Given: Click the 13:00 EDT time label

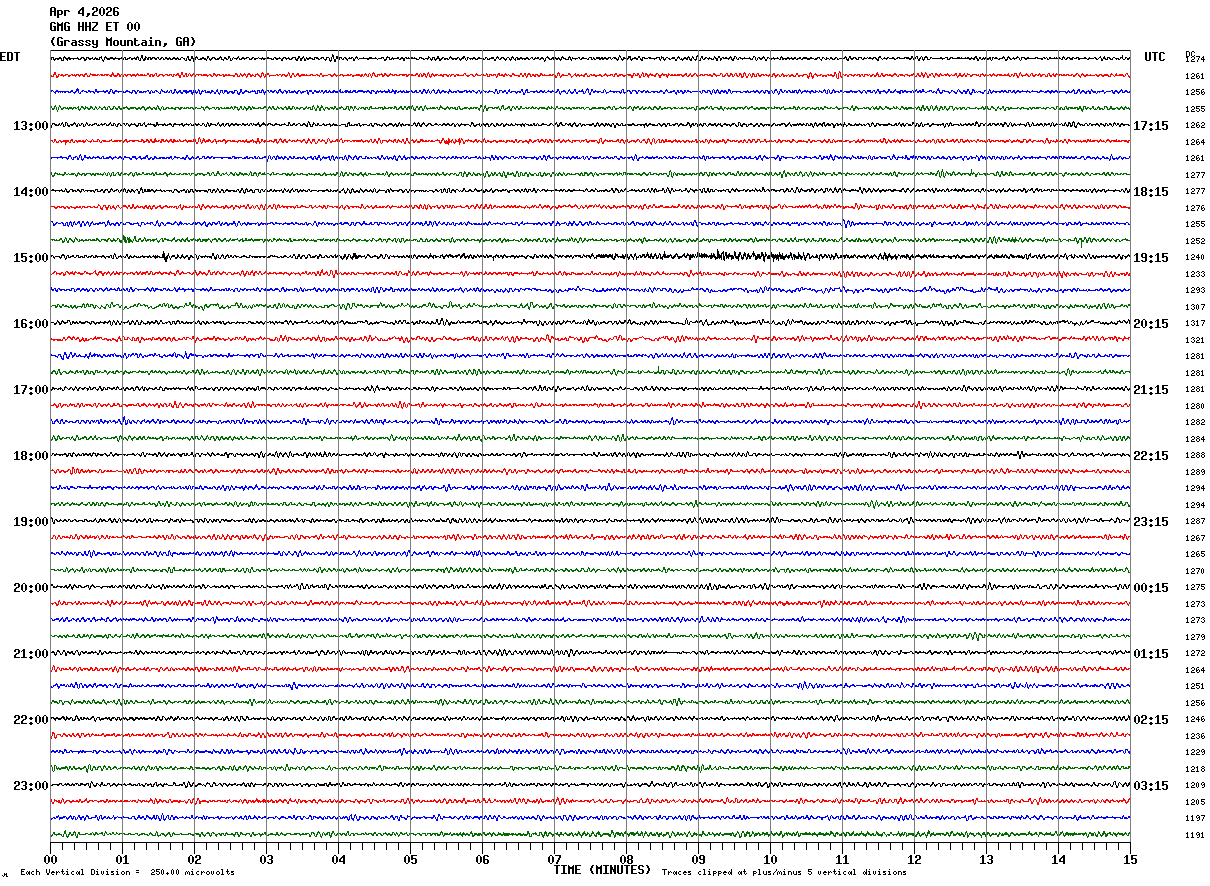Looking at the screenshot, I should pos(30,126).
